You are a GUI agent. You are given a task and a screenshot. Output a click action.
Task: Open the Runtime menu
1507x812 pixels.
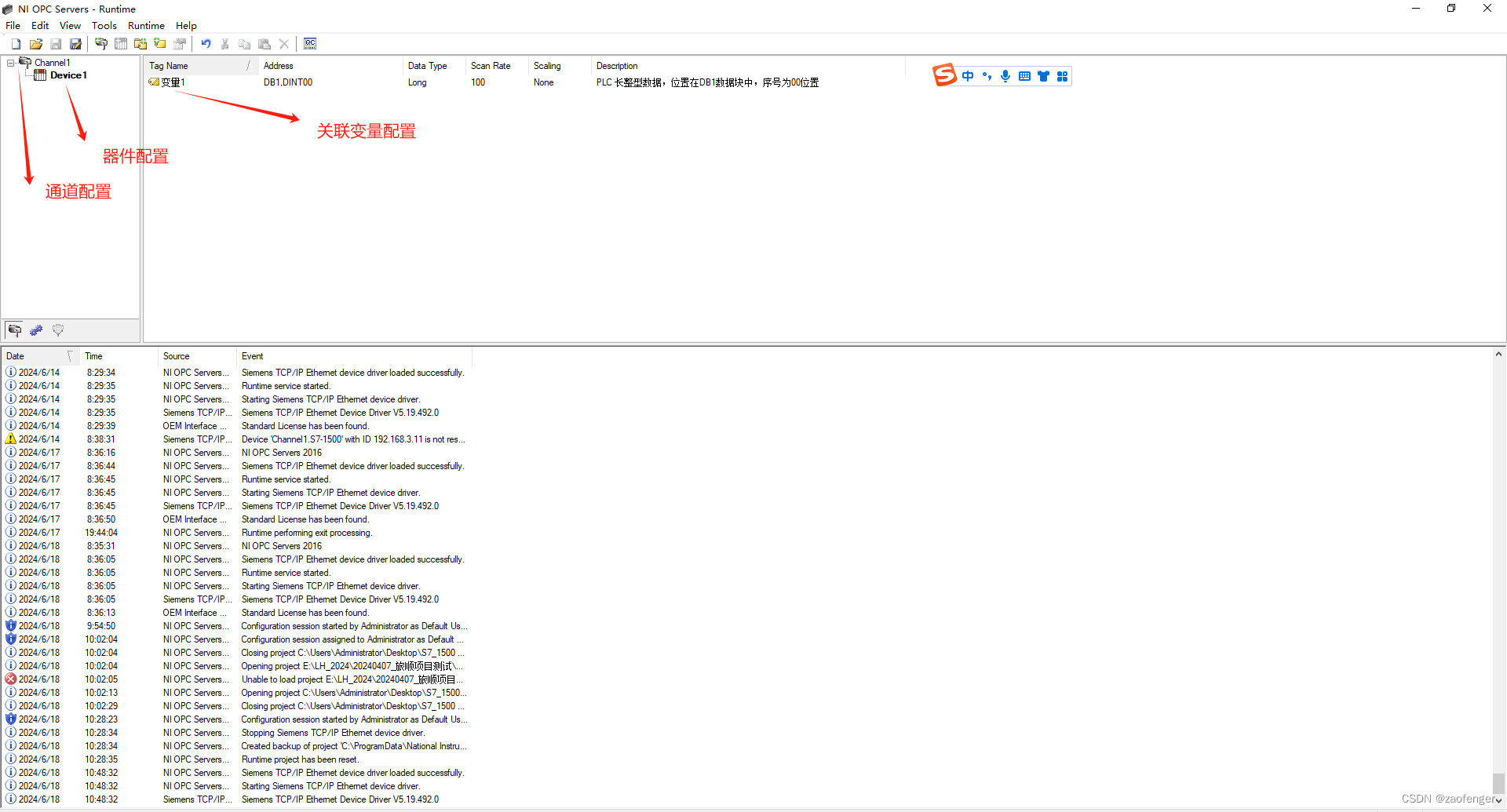point(146,25)
